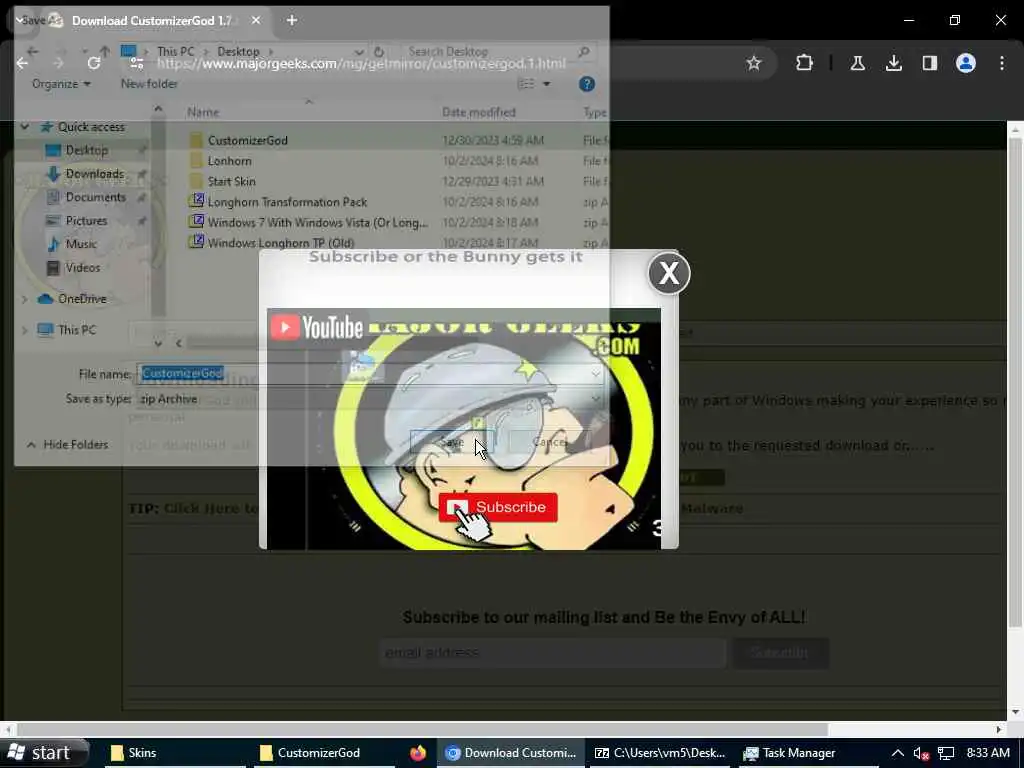Open Organize menu in Save dialog
This screenshot has height=768, width=1024.
(61, 84)
